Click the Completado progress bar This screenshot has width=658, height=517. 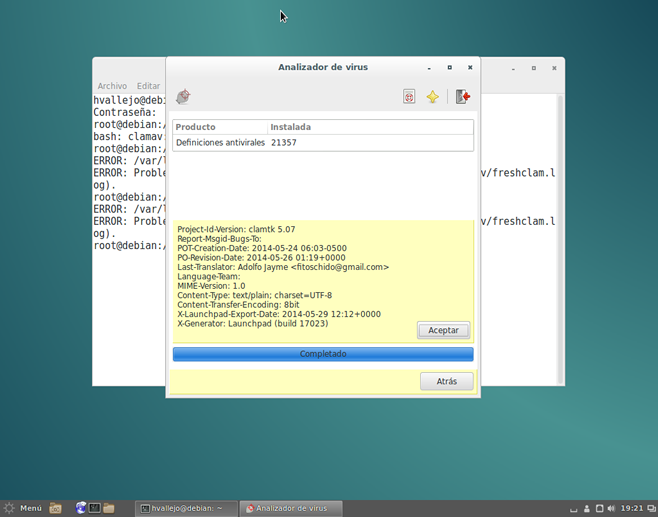click(x=322, y=354)
